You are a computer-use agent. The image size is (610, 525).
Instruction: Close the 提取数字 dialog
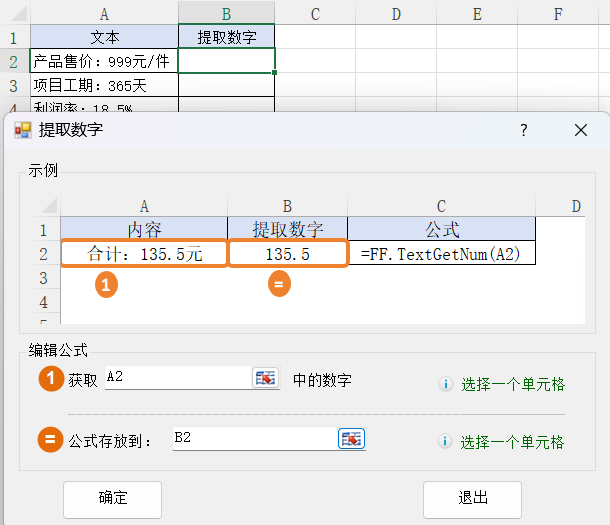point(581,130)
